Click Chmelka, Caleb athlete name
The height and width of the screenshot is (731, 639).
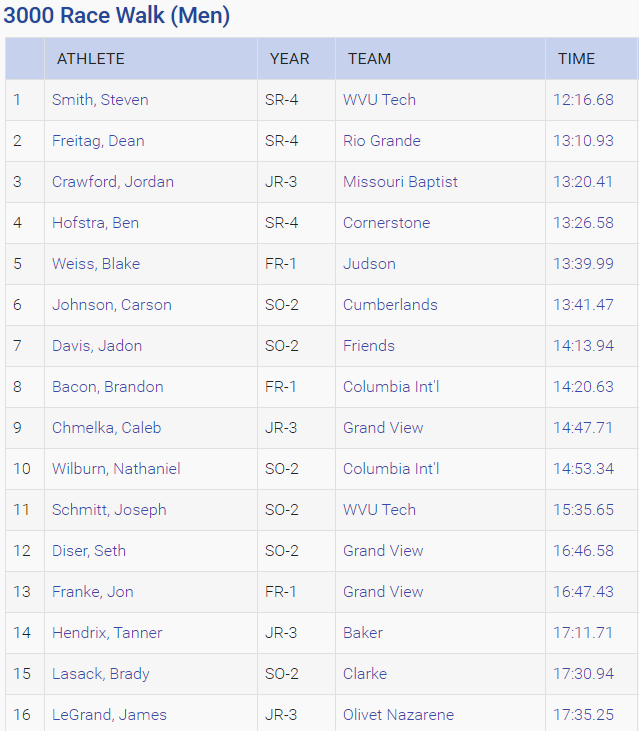click(x=106, y=428)
